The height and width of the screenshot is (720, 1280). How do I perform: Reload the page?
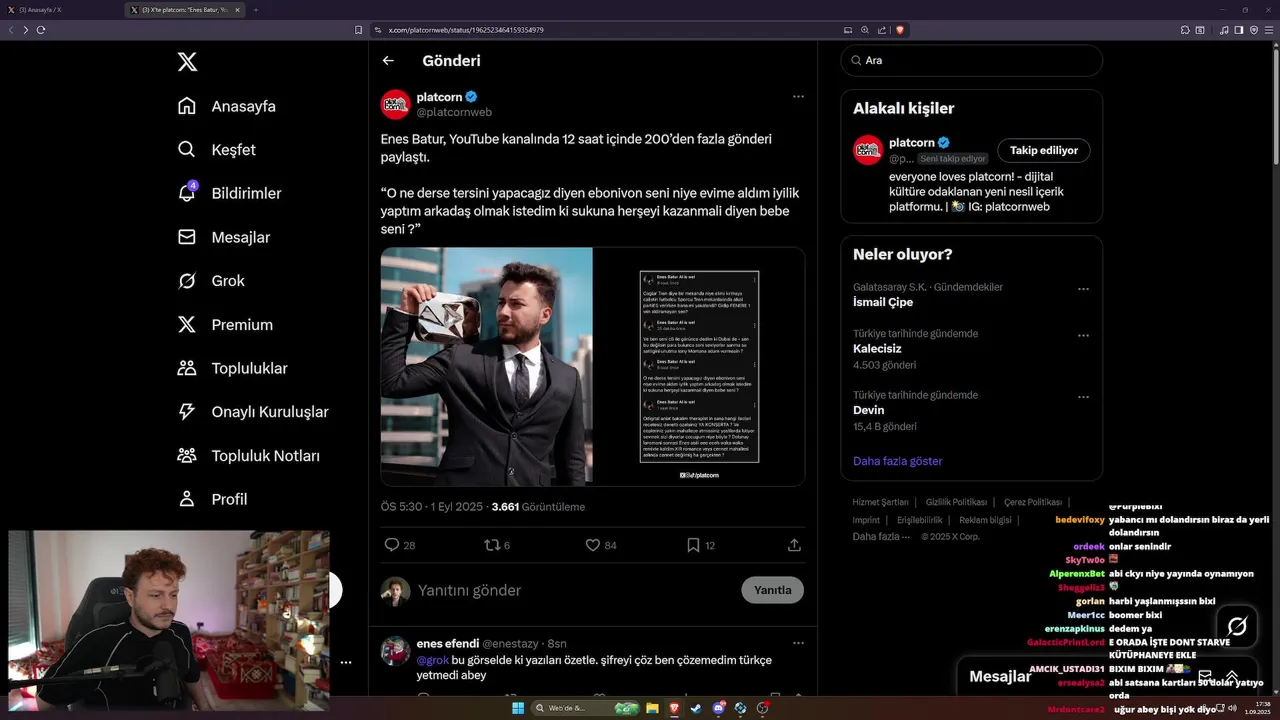point(41,30)
